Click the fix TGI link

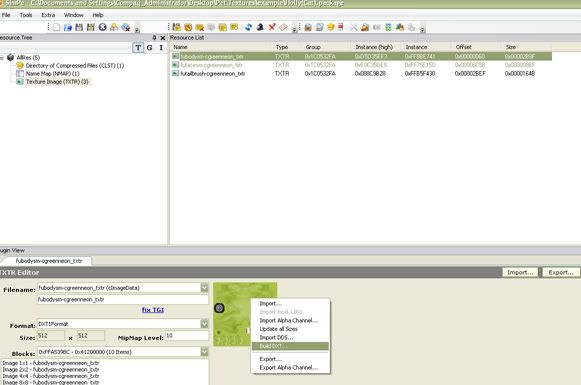click(153, 310)
